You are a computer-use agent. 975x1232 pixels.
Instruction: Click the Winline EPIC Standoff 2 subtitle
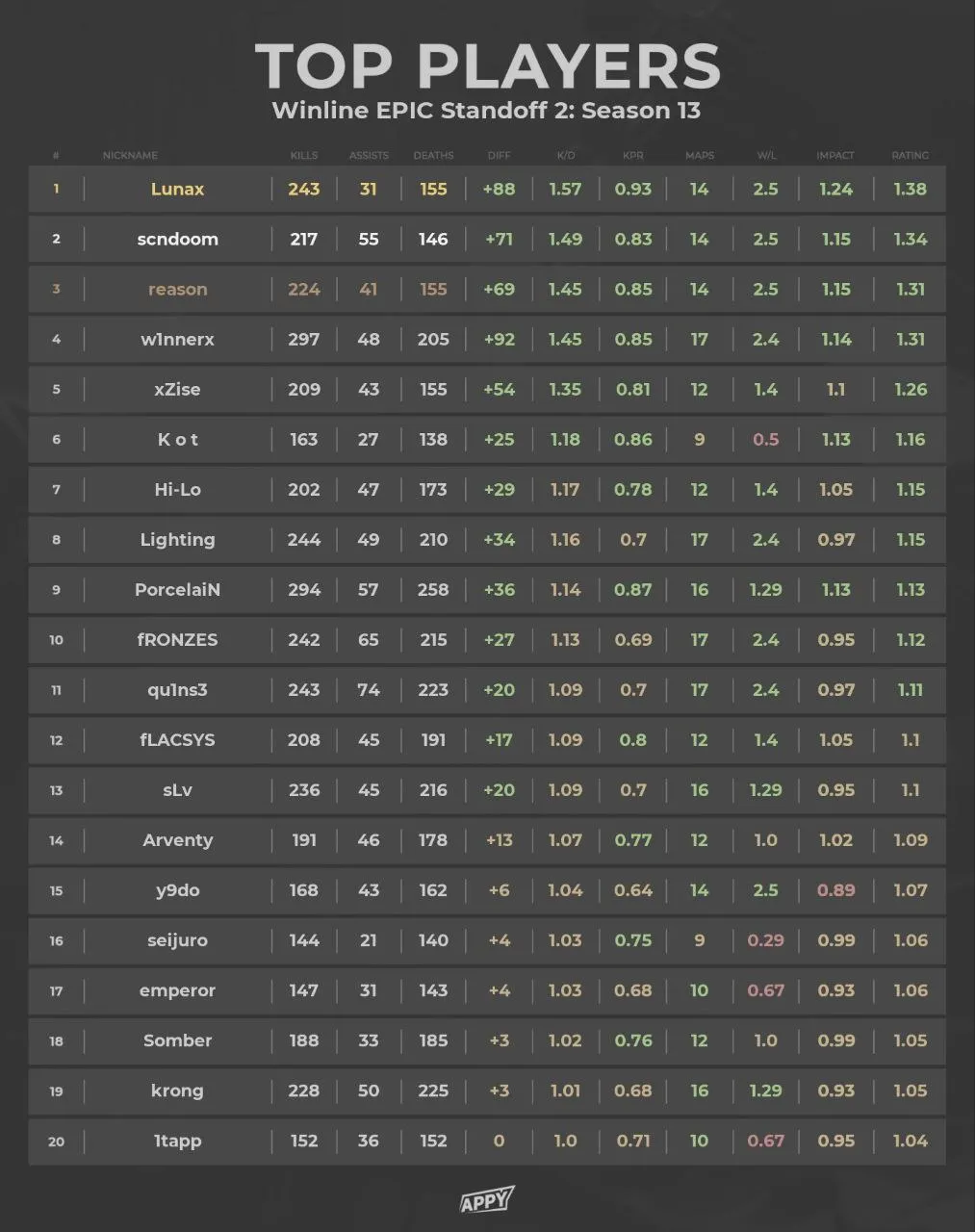pyautogui.click(x=486, y=110)
